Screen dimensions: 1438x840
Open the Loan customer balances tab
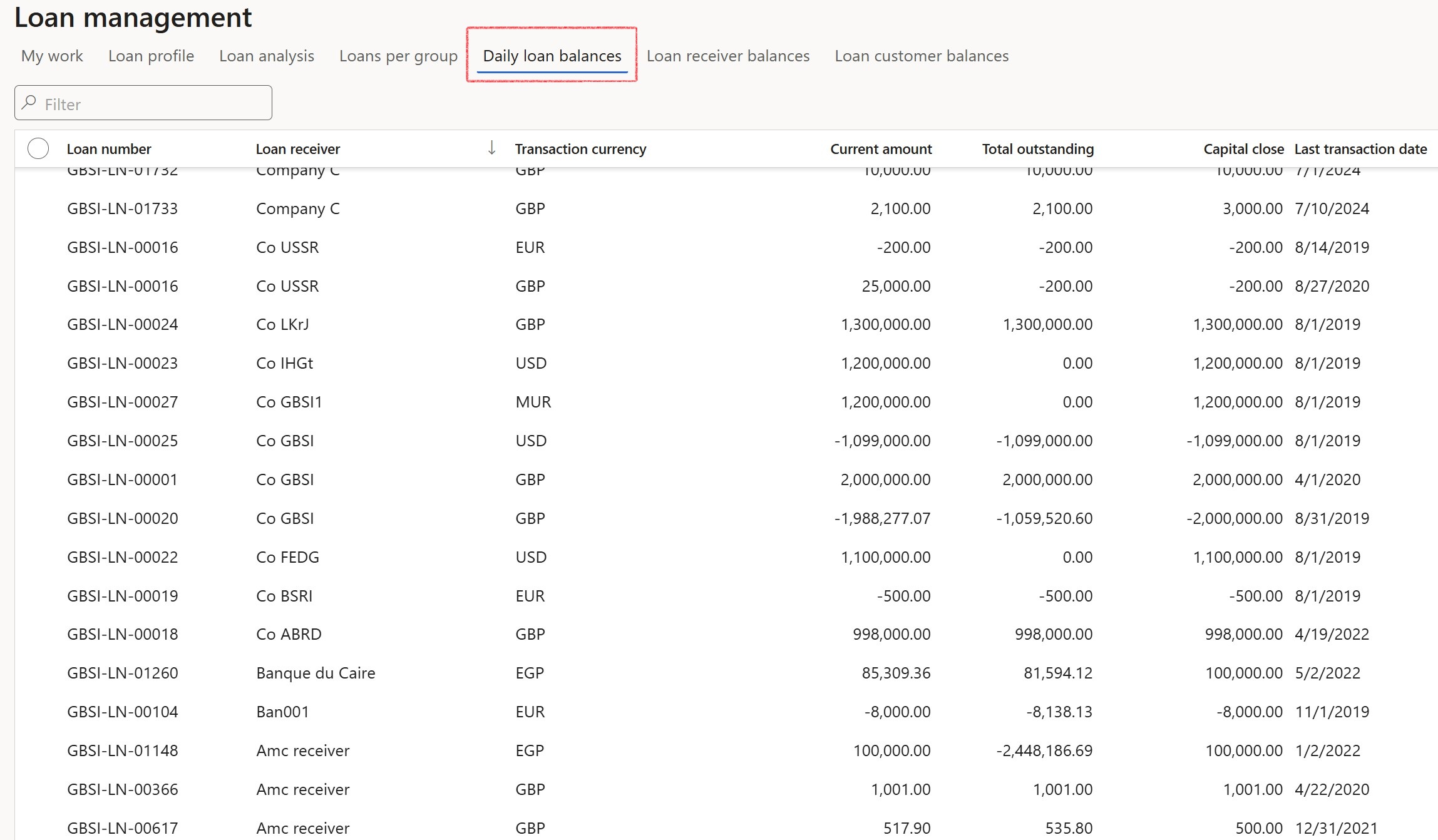click(922, 56)
